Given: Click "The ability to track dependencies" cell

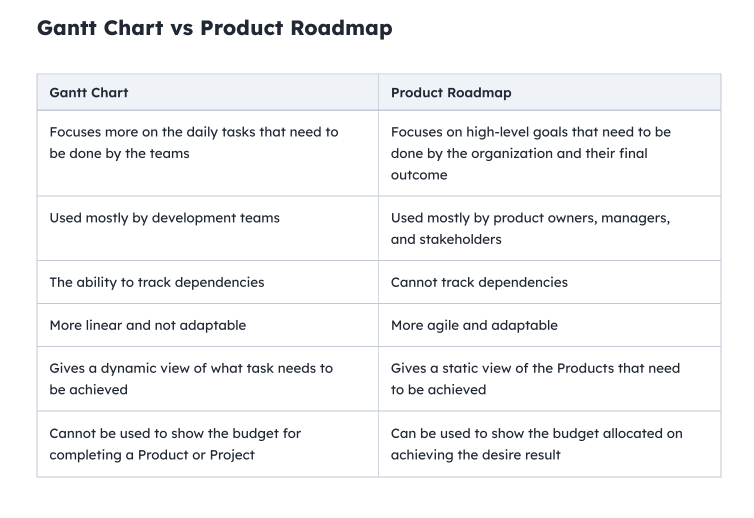Looking at the screenshot, I should (x=157, y=282).
